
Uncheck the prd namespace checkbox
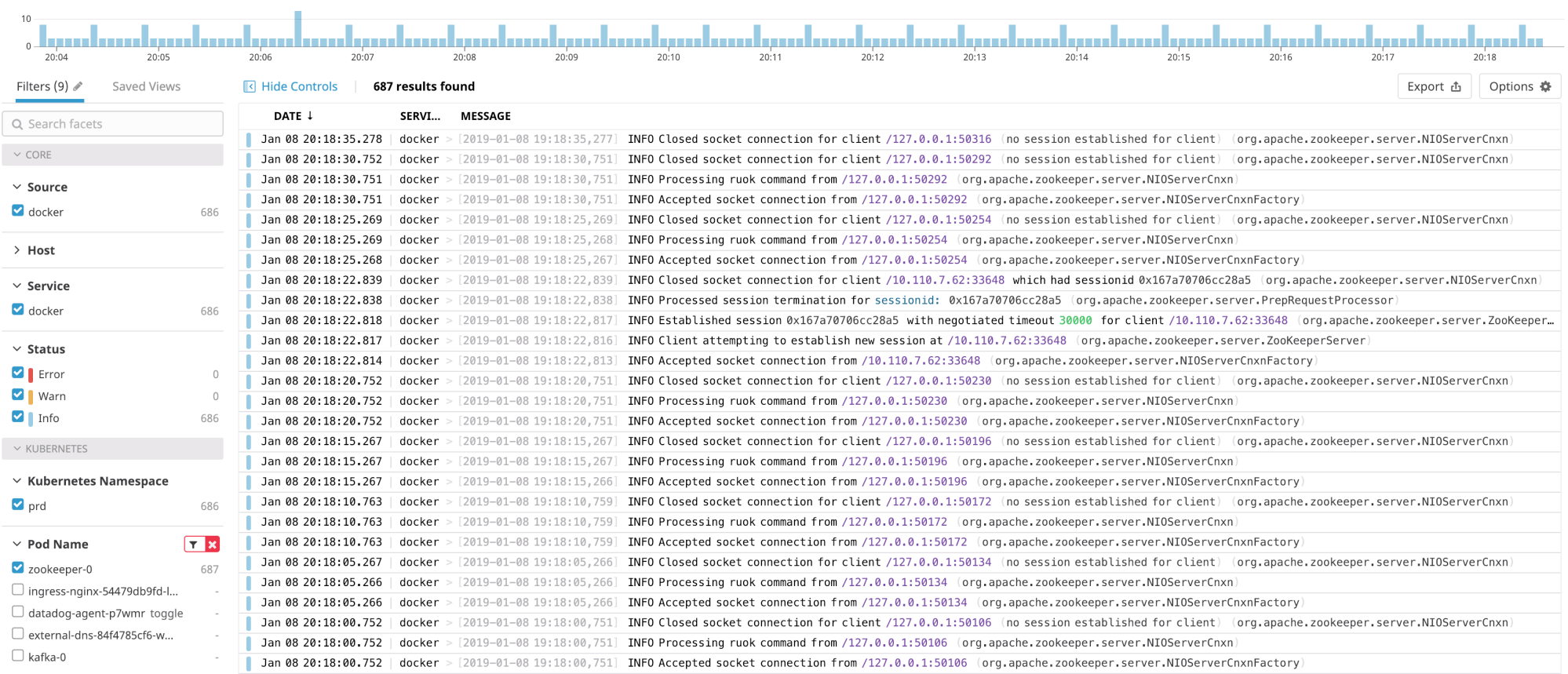(18, 505)
